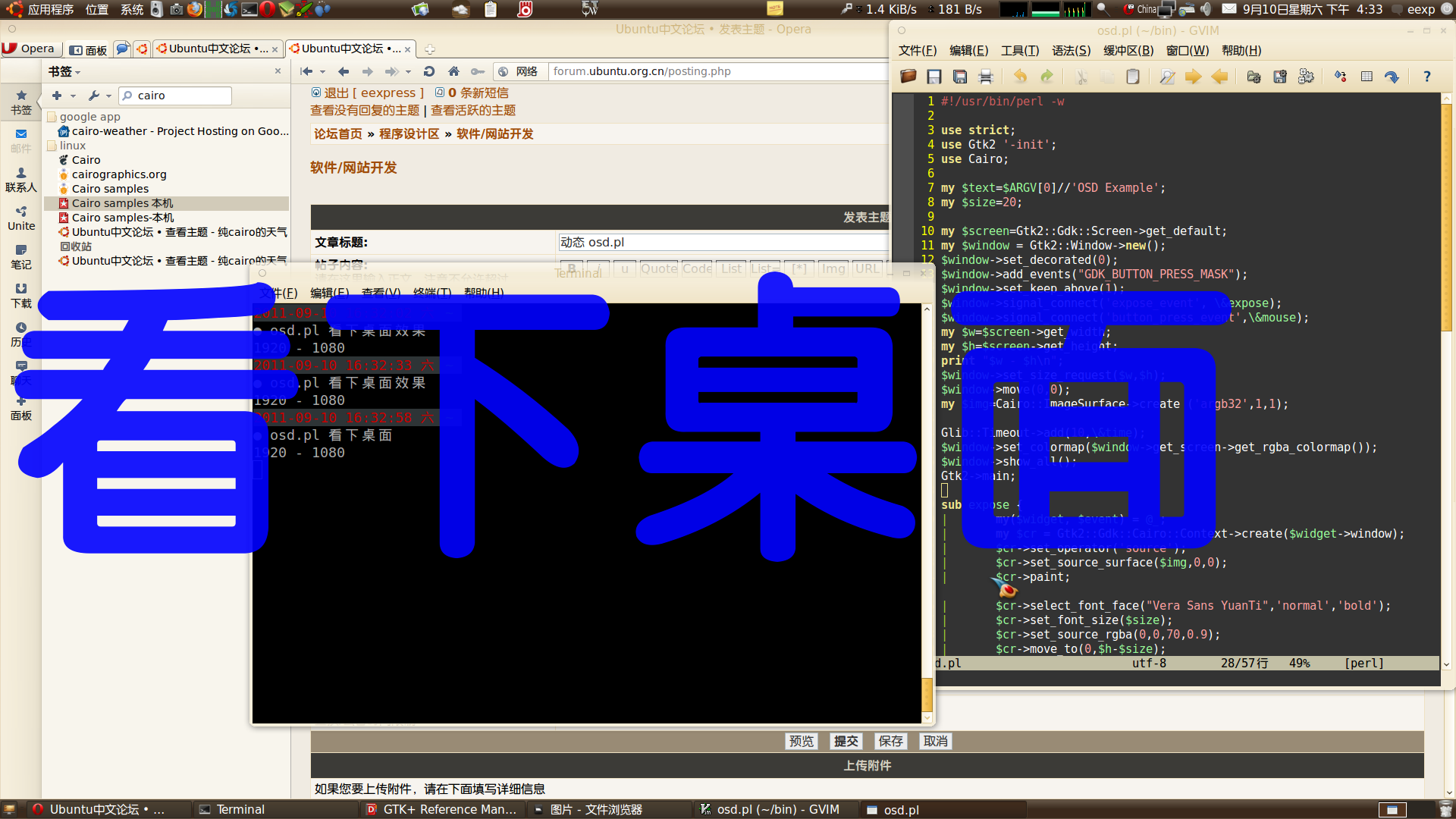Select the cairo-weather Project Hosting bookmark
This screenshot has height=819, width=1456.
coord(174,131)
